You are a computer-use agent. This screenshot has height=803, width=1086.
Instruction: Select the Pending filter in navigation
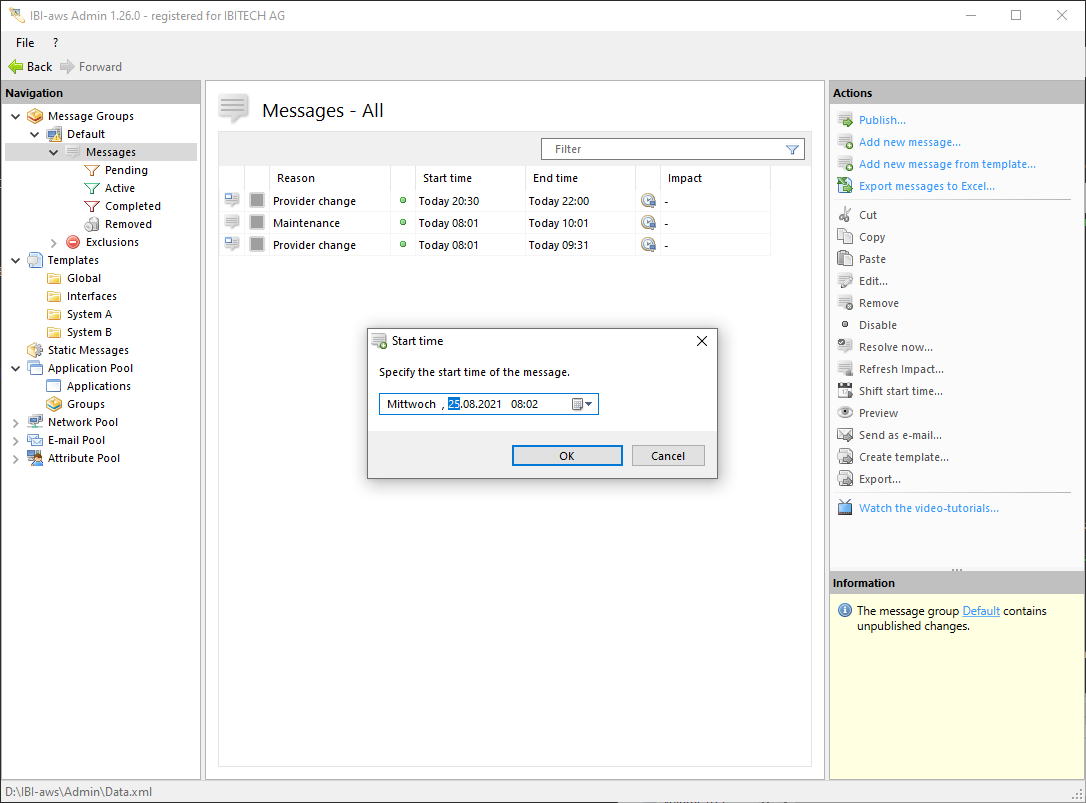point(126,170)
